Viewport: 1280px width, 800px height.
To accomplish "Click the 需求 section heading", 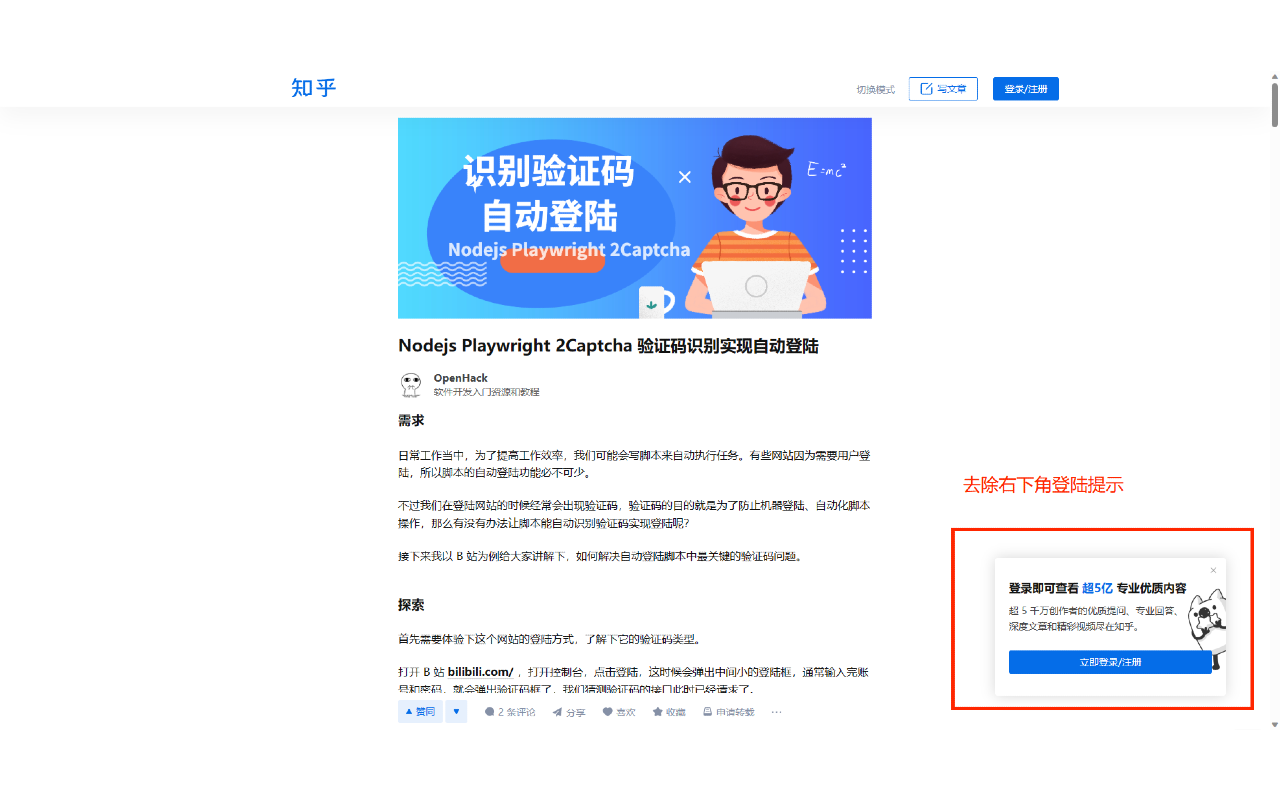I will 411,420.
